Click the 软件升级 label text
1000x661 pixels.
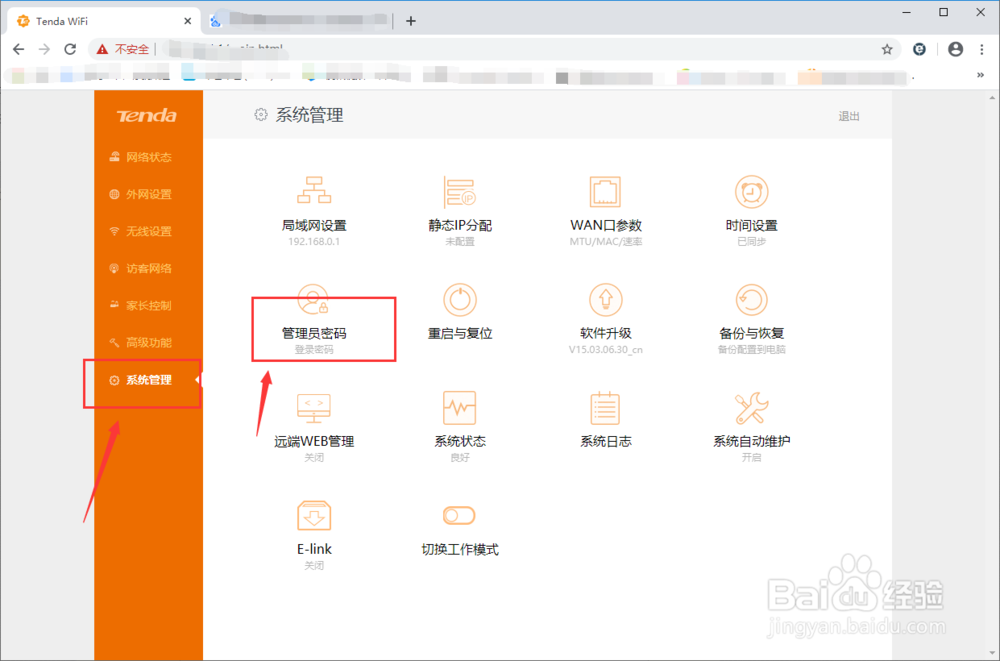pyautogui.click(x=605, y=333)
